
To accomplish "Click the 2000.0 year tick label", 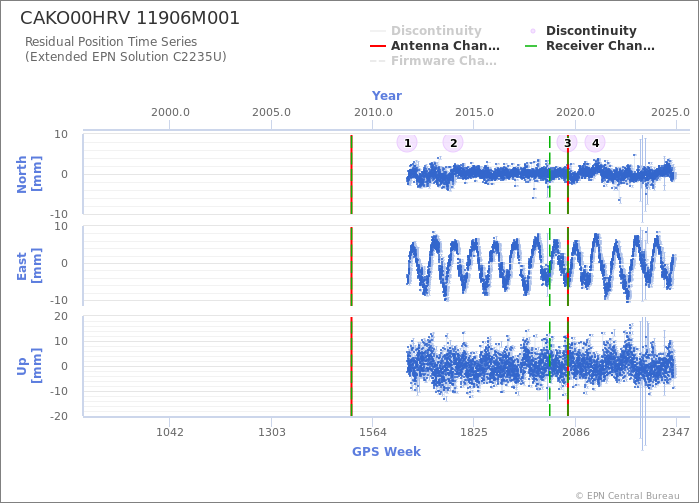I will (170, 112).
